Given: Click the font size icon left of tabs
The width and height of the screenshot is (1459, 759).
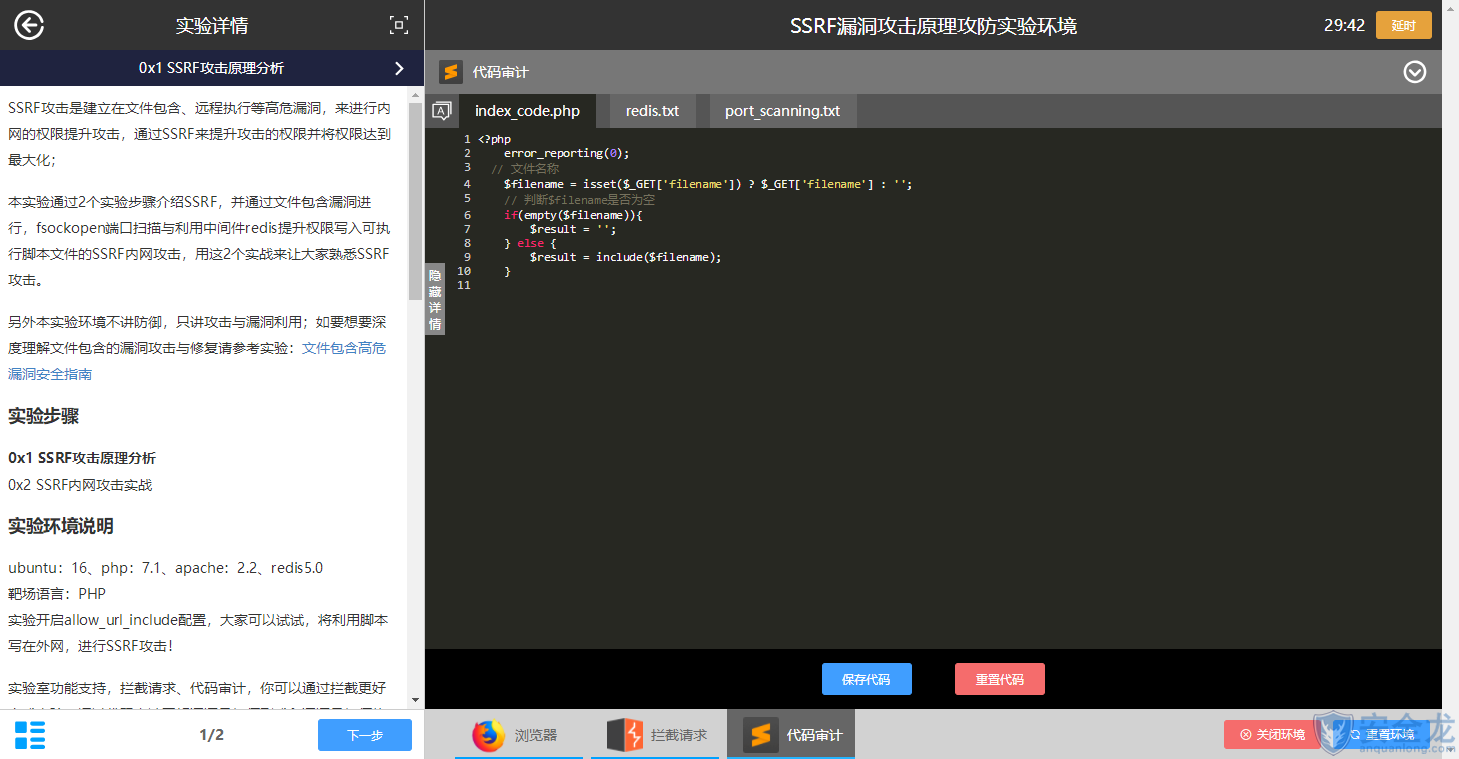Looking at the screenshot, I should coord(441,111).
